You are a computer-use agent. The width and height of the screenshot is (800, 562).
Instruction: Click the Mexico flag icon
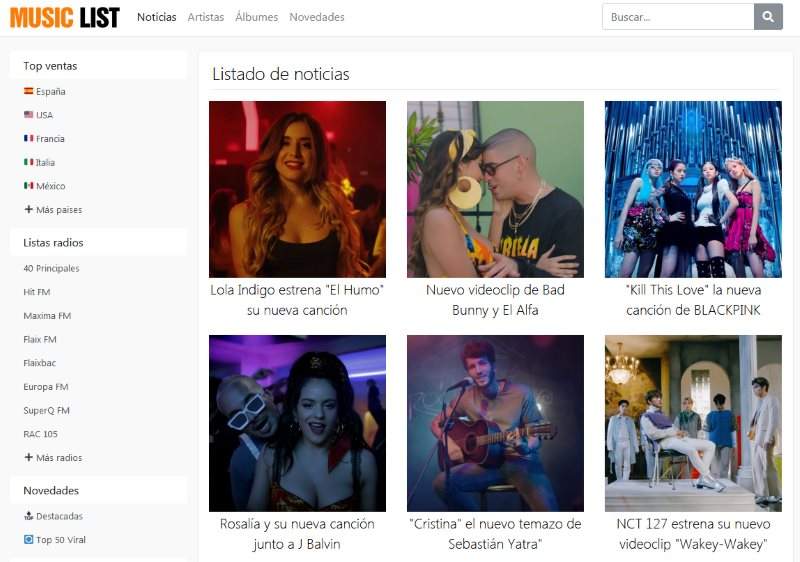pos(29,186)
